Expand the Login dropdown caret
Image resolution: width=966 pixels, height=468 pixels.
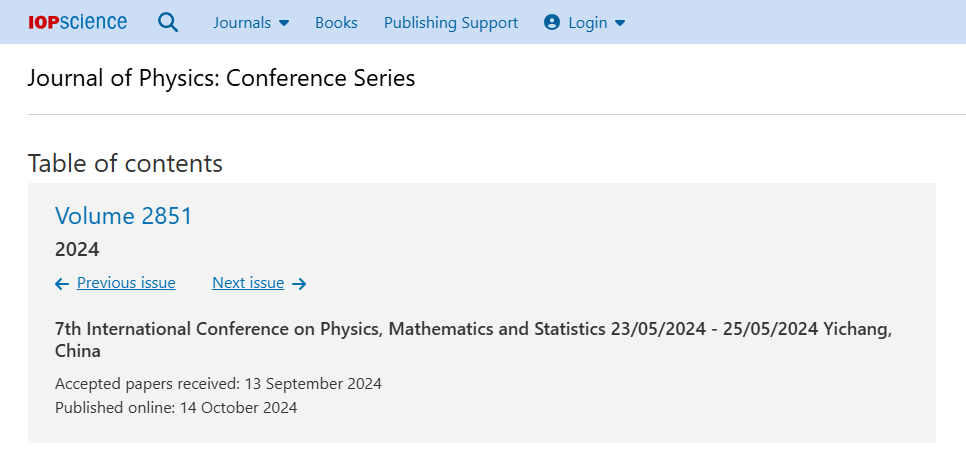pyautogui.click(x=620, y=23)
